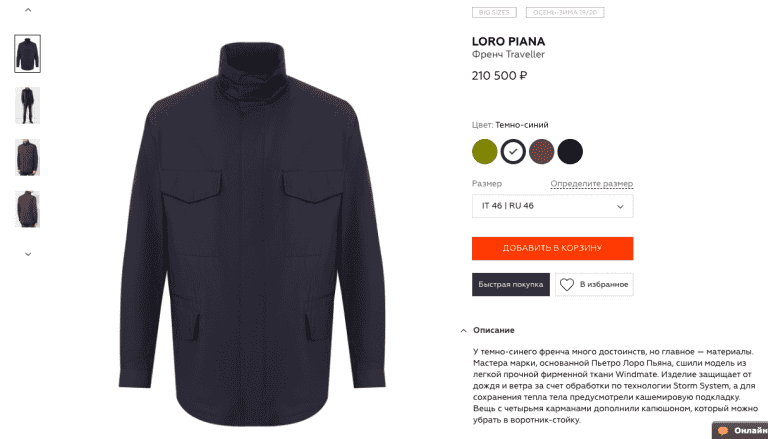Click the ОСЕНЬ-ЗИМА 19/20 tag
Screen dimensions: 768x439
tap(565, 12)
